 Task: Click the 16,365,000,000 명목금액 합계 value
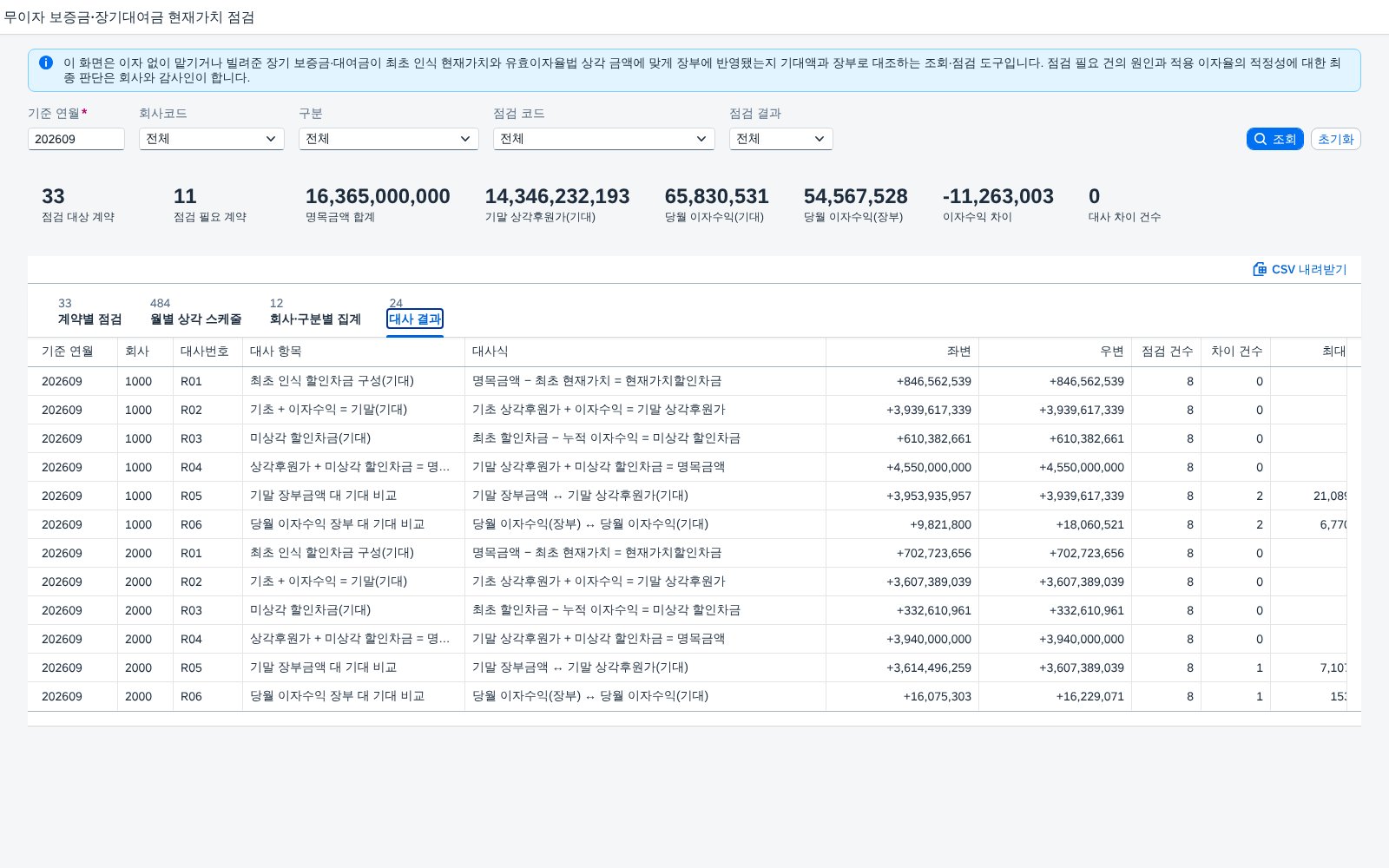(378, 197)
